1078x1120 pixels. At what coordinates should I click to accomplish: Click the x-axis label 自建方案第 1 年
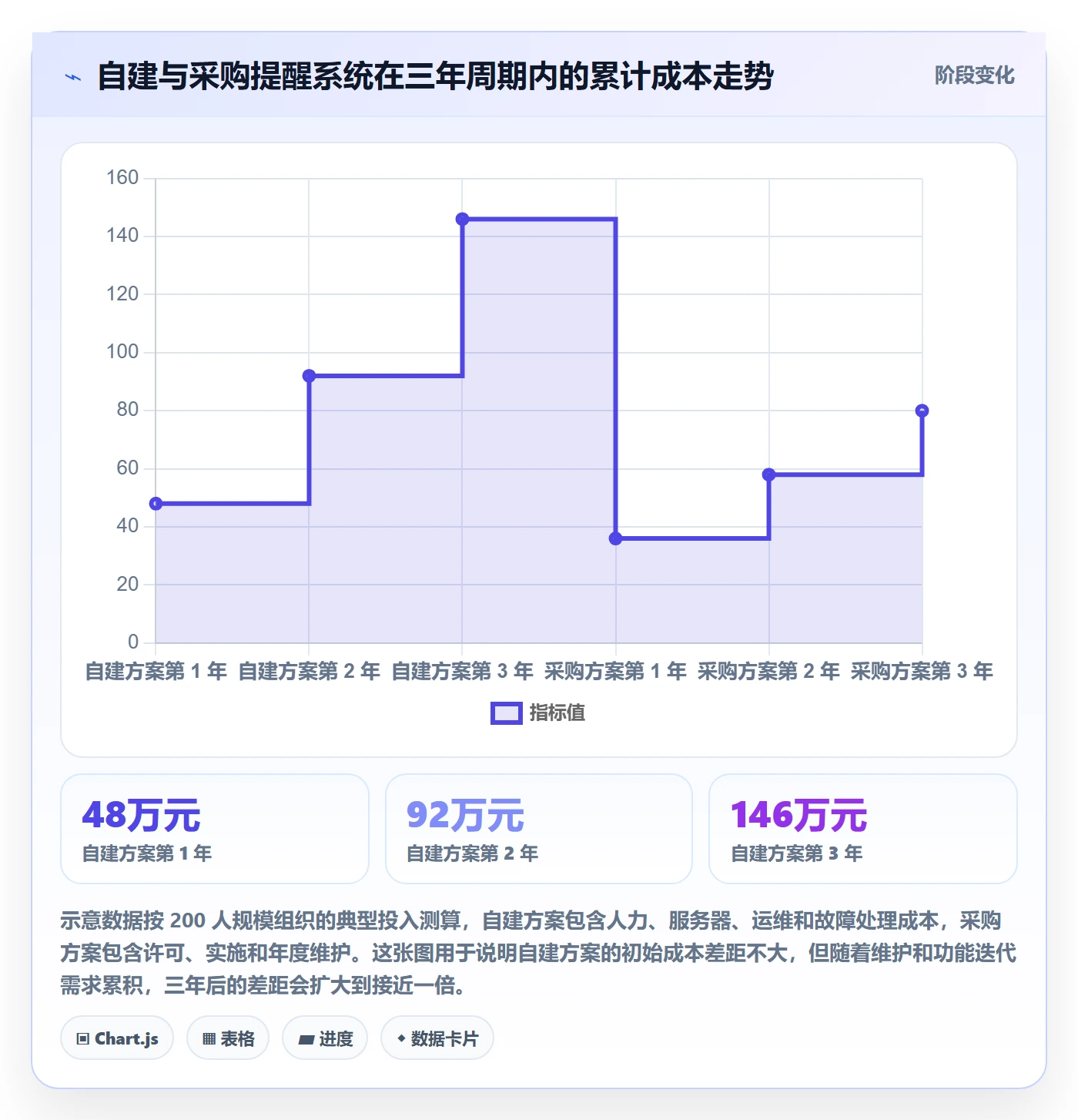156,672
